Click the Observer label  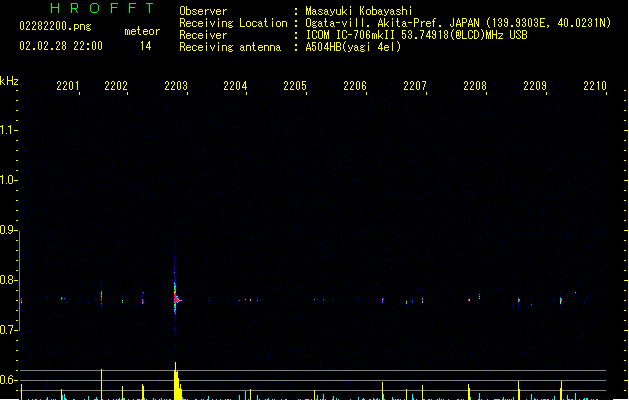(x=203, y=11)
